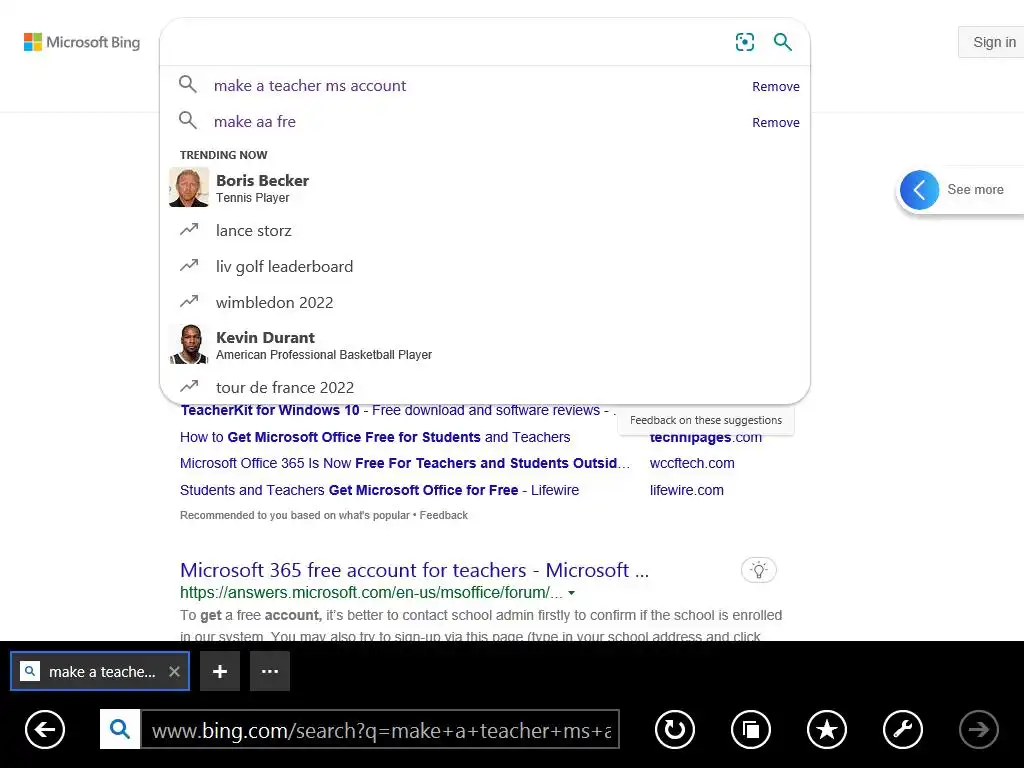Click trending arrow icon beside wimbledon 2022

tap(189, 301)
